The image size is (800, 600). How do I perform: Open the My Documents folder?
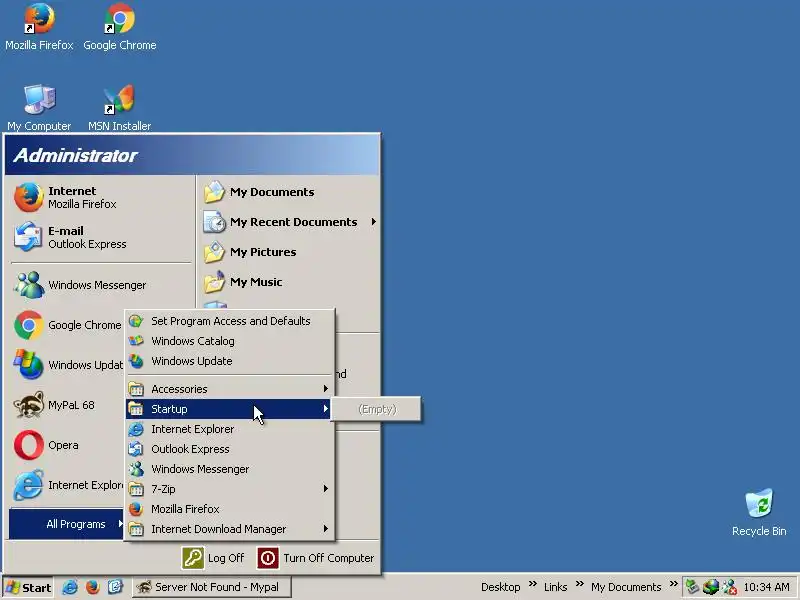288,192
